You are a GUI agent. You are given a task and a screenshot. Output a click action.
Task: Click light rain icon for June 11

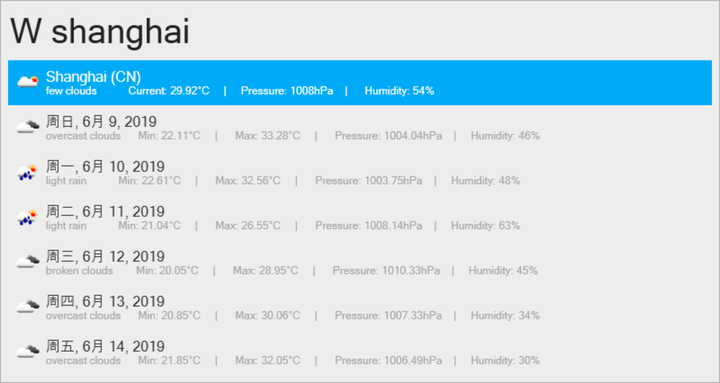point(28,217)
